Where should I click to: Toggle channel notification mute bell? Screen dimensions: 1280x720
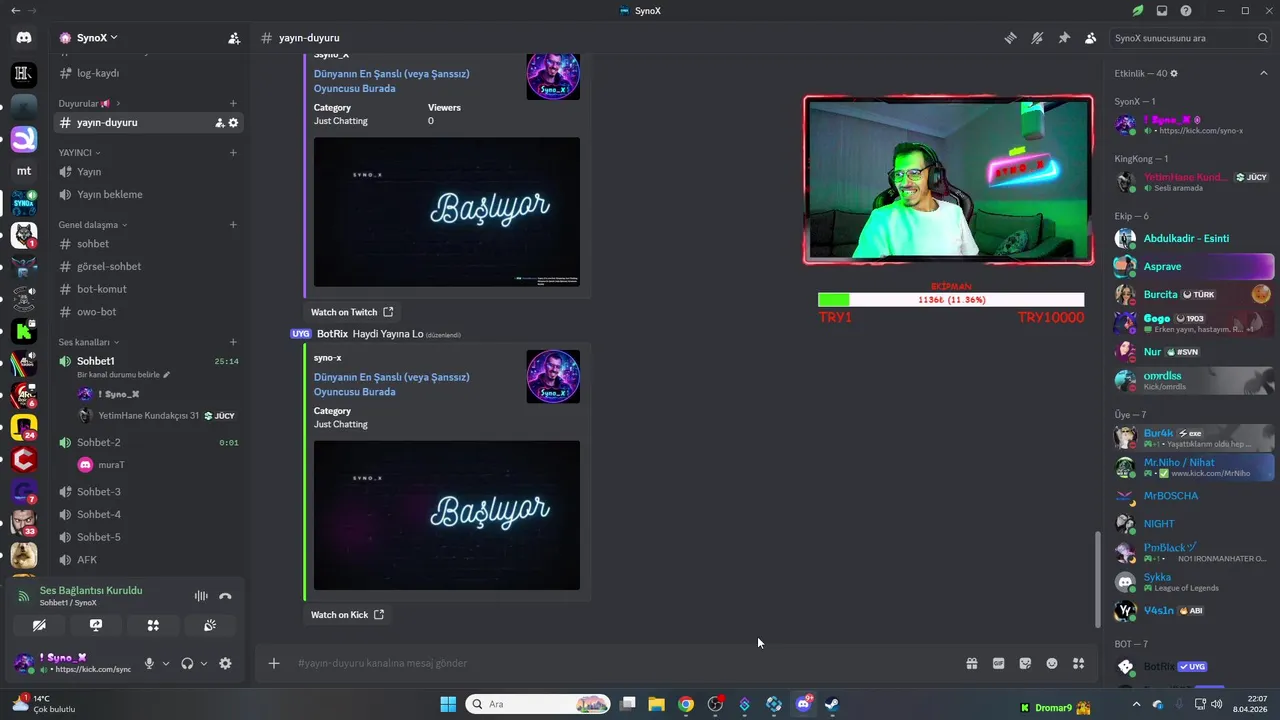click(x=1037, y=38)
